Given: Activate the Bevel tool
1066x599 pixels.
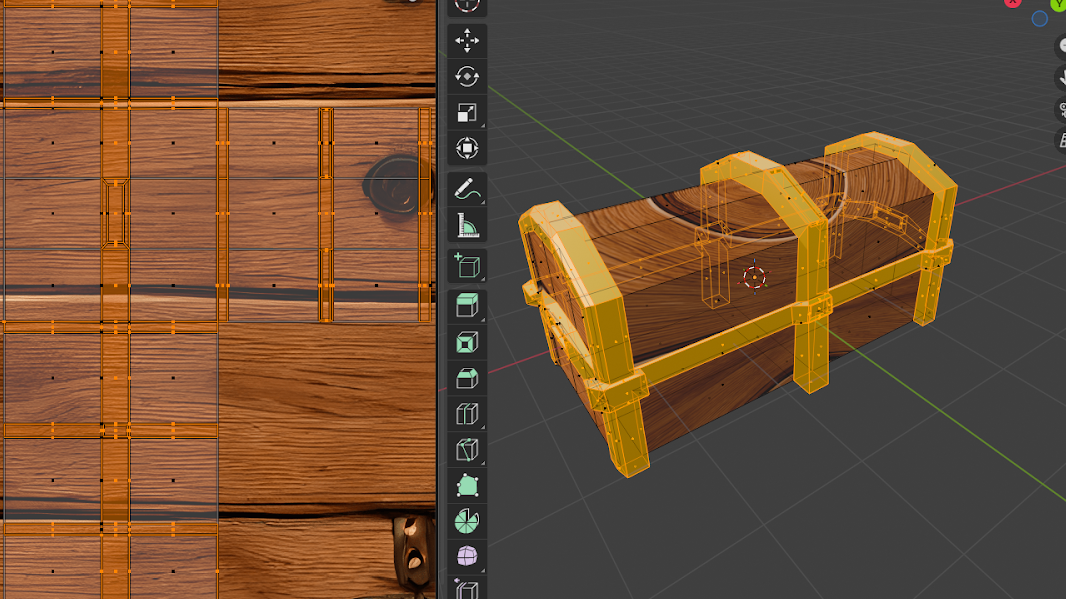Looking at the screenshot, I should click(466, 378).
